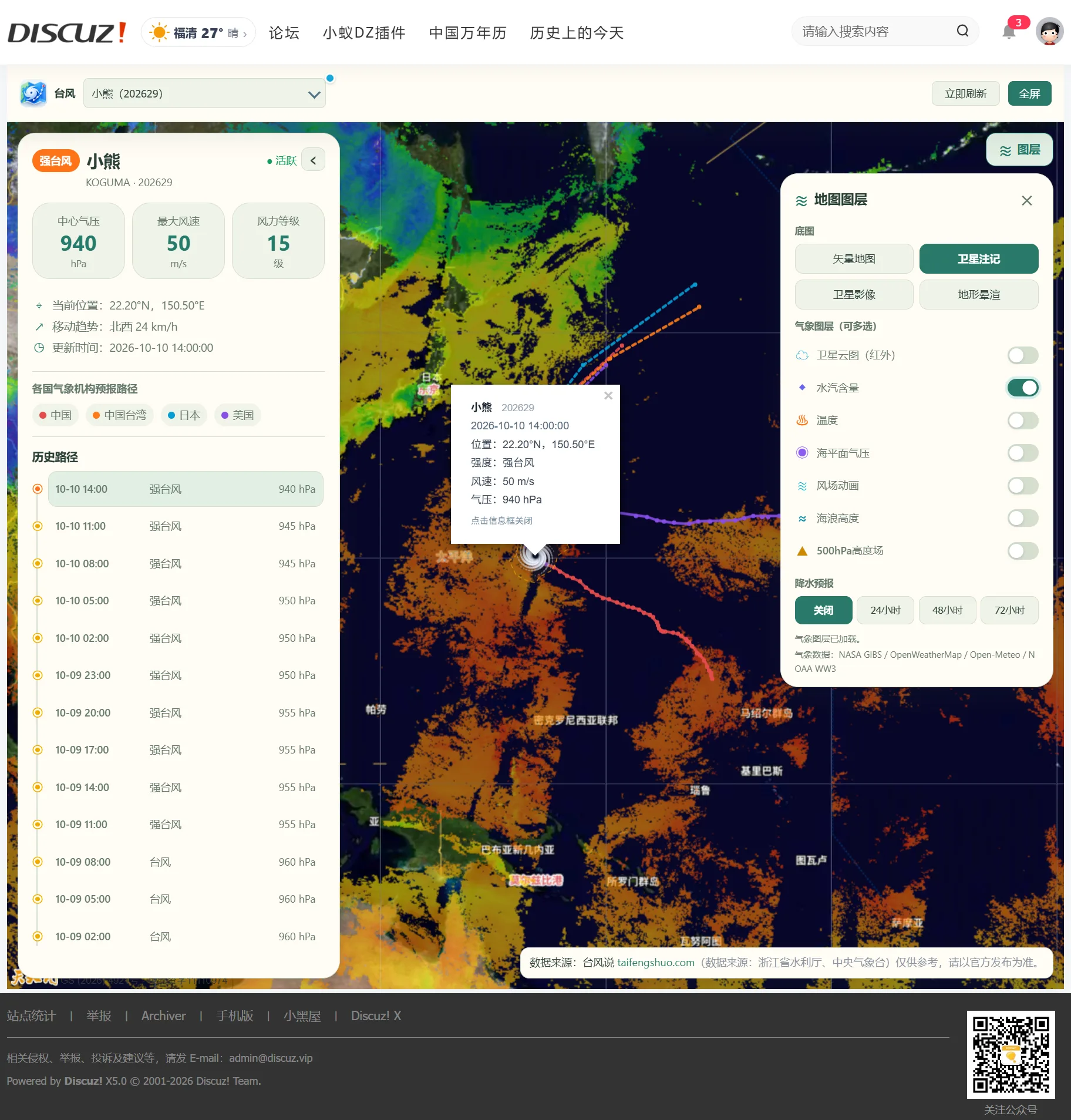Enable the 卫星云图 (红外) layer

1022,355
